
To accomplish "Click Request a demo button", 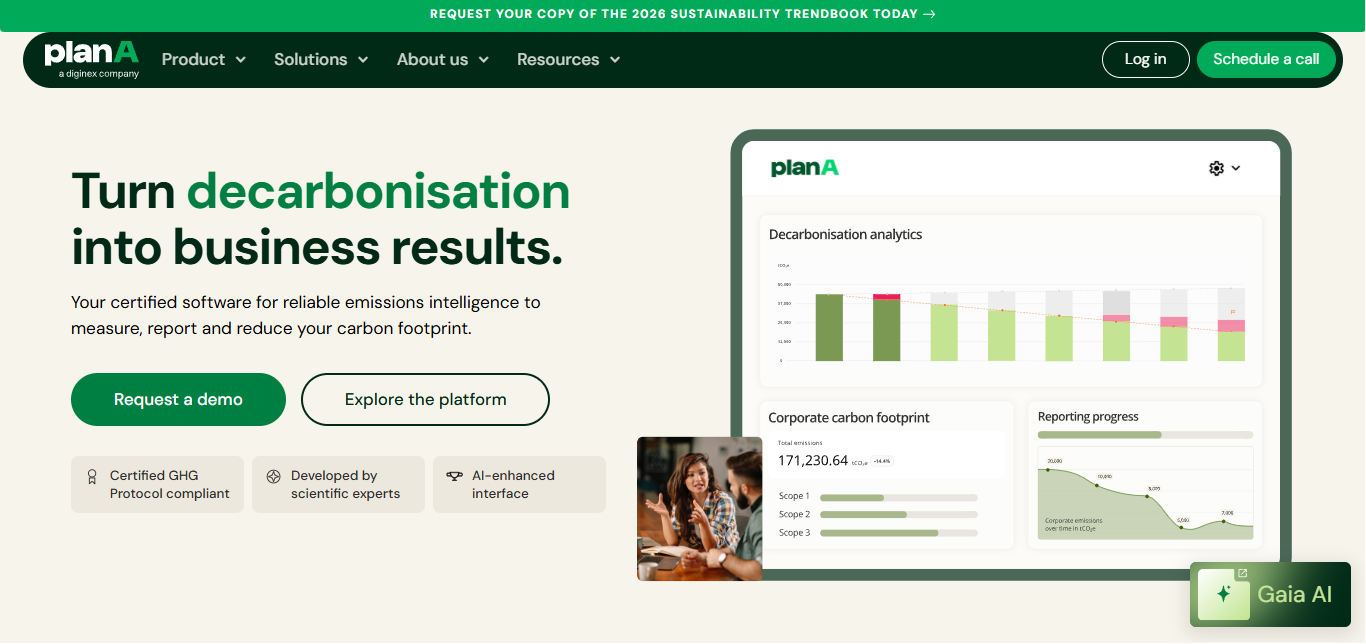I will [178, 399].
